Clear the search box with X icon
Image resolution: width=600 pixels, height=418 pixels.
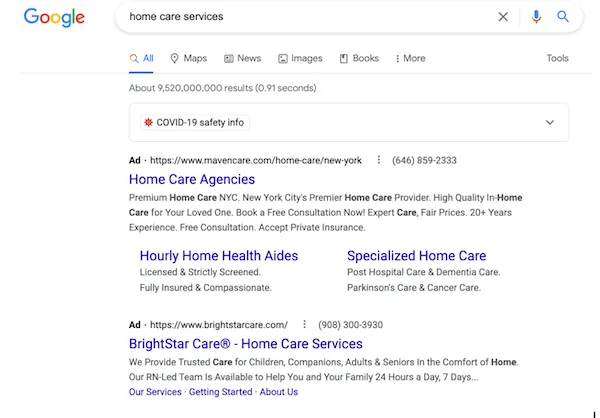point(503,17)
